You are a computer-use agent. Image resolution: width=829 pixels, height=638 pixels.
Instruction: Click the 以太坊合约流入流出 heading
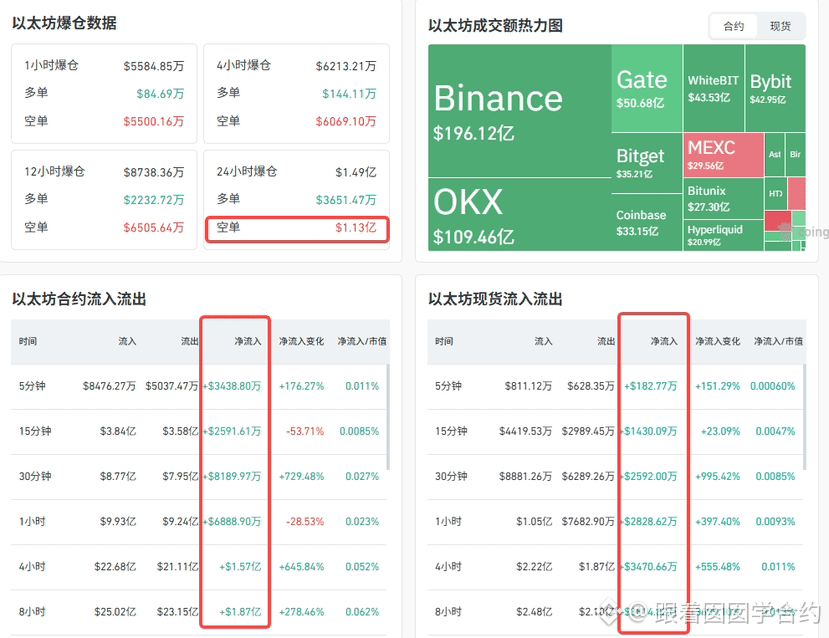coord(79,299)
